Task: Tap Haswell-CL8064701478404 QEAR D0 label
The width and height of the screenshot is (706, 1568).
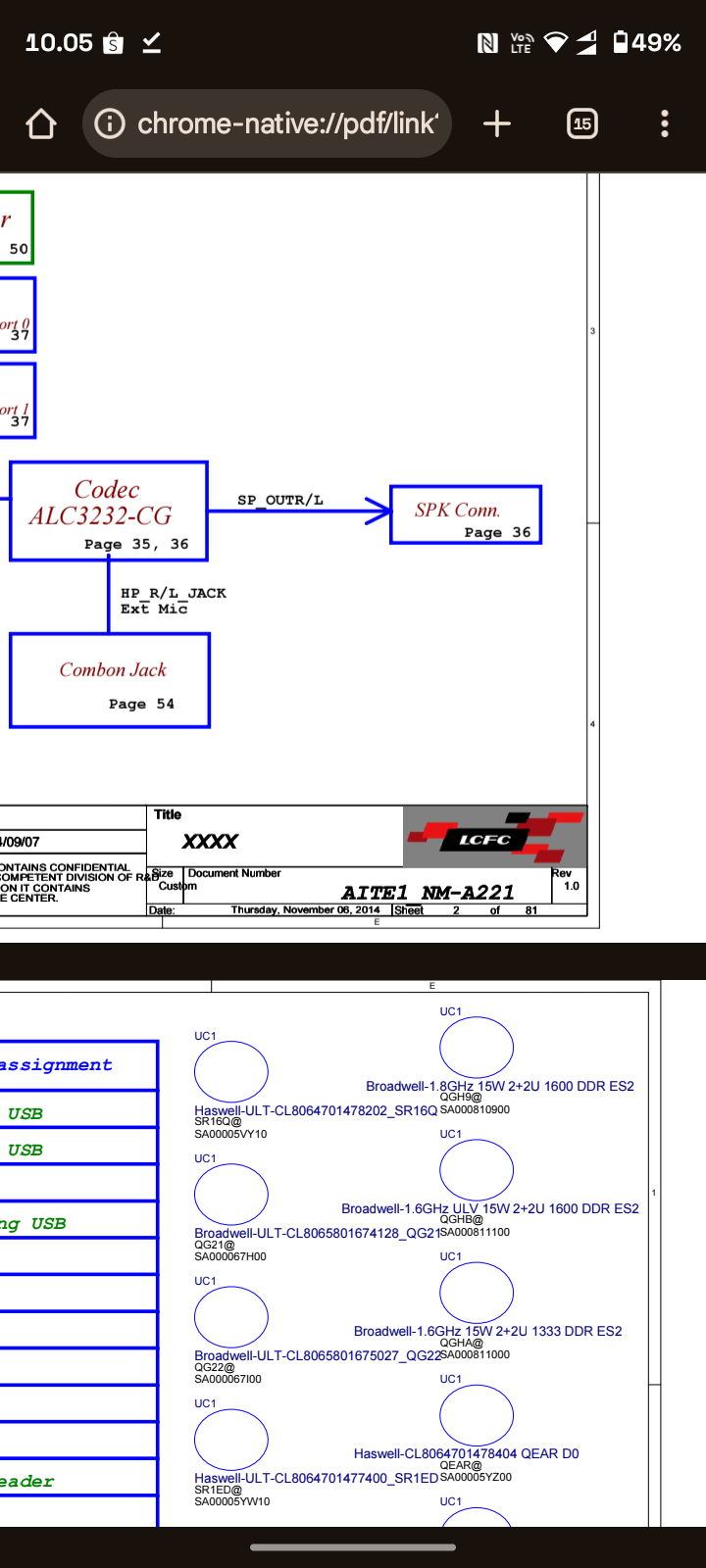Action: [466, 1453]
